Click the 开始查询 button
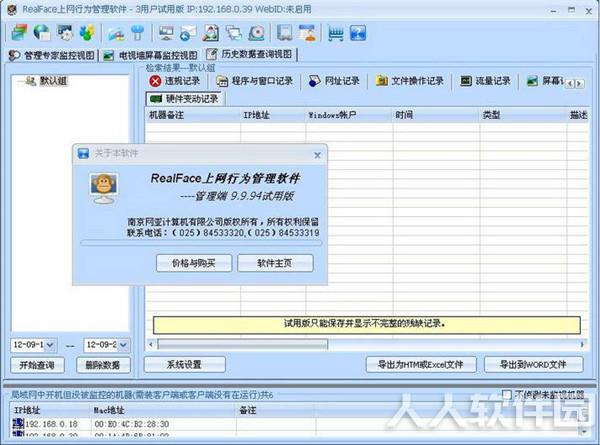The image size is (600, 445). (37, 365)
